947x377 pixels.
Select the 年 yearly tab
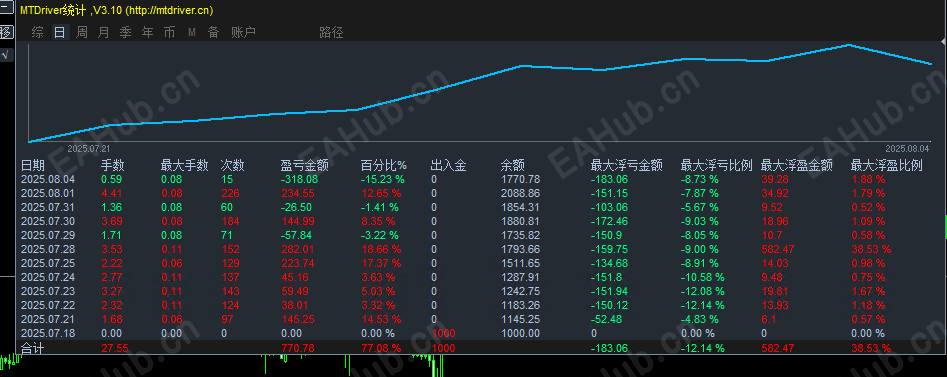click(147, 33)
